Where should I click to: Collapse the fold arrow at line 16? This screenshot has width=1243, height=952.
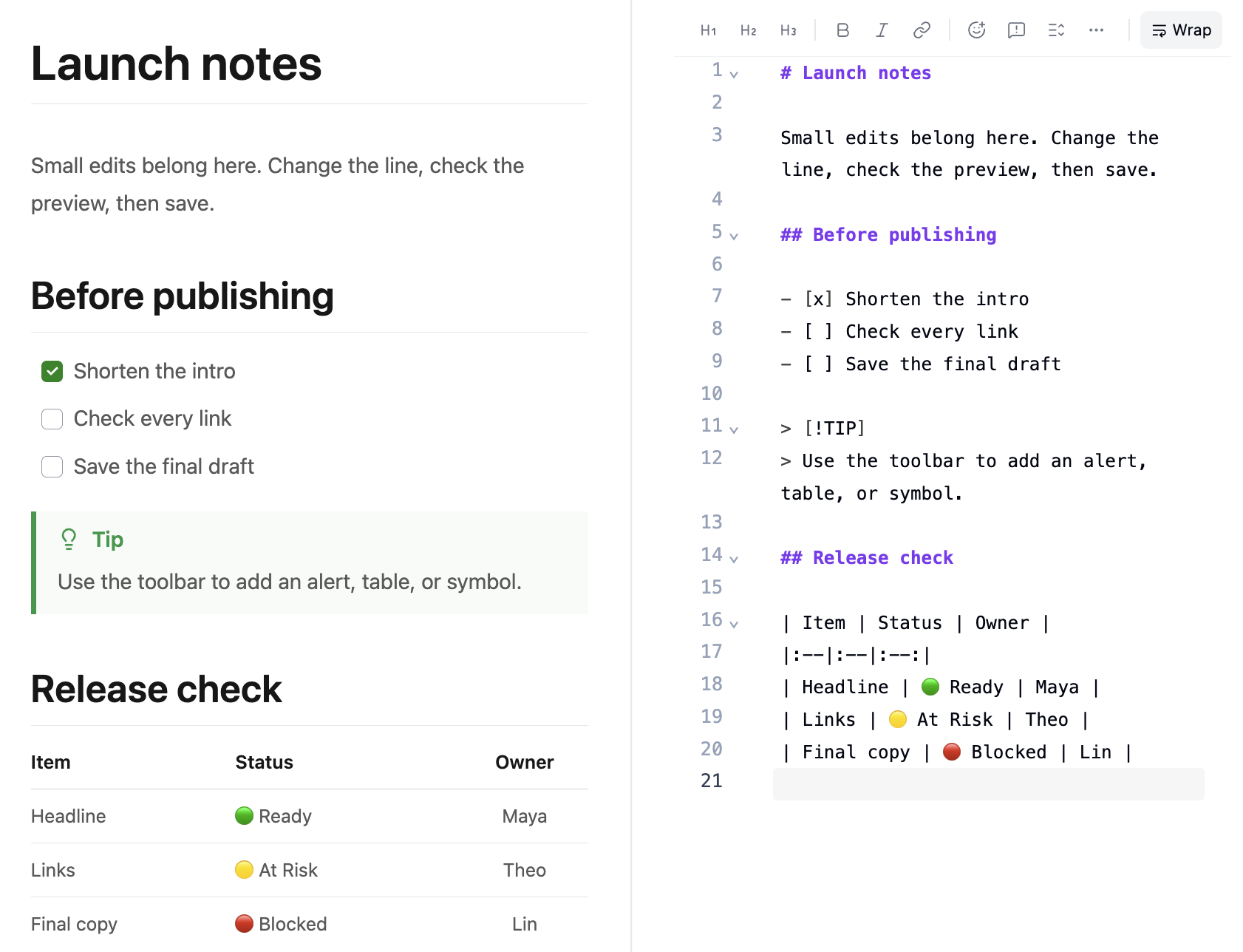pos(734,625)
